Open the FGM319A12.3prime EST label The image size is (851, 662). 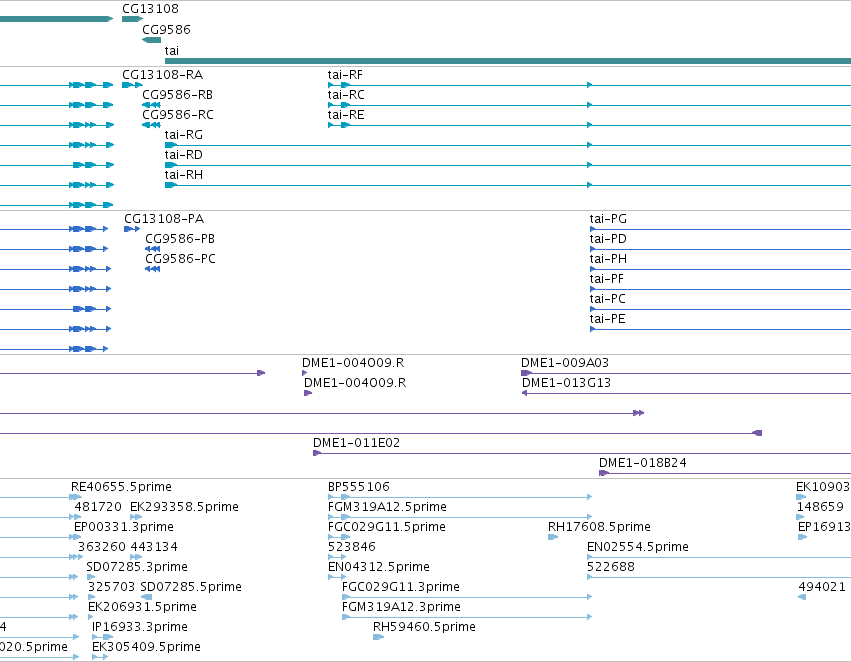click(402, 608)
